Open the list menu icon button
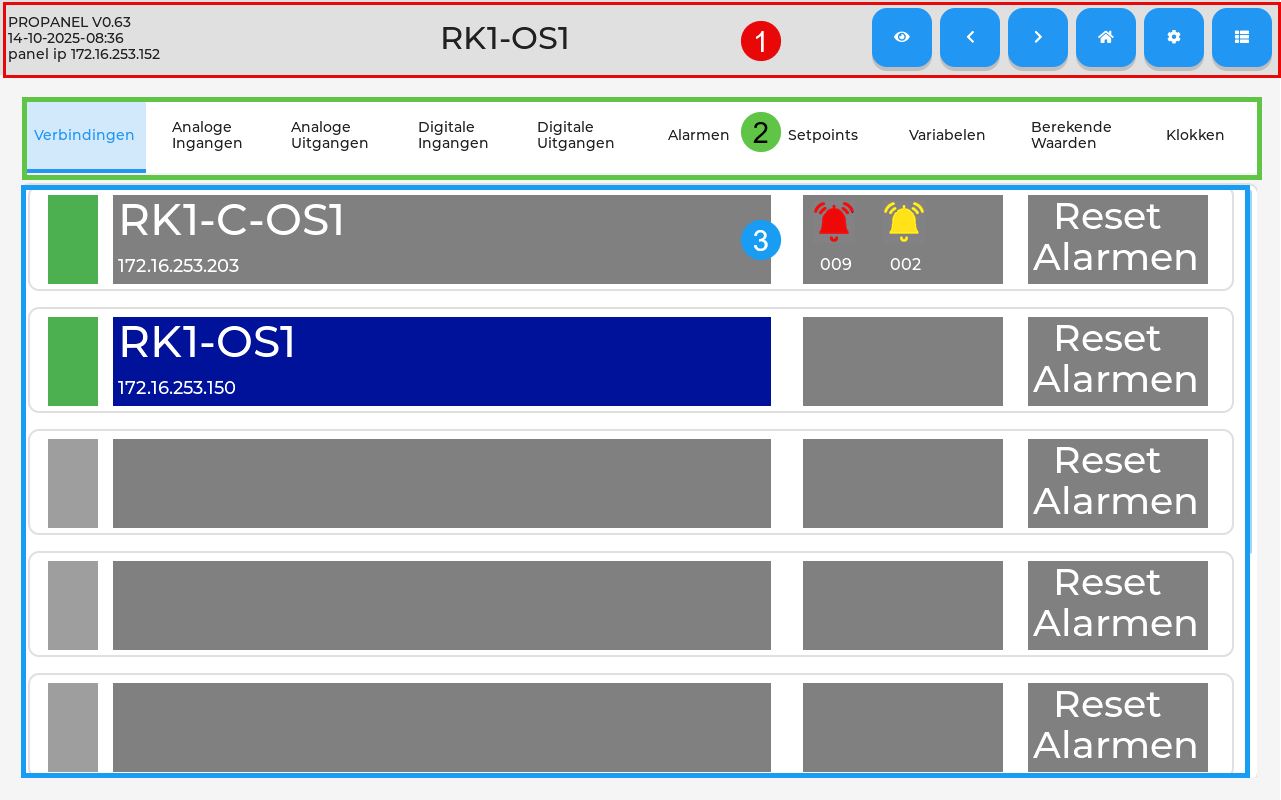The height and width of the screenshot is (800, 1281). [x=1242, y=37]
